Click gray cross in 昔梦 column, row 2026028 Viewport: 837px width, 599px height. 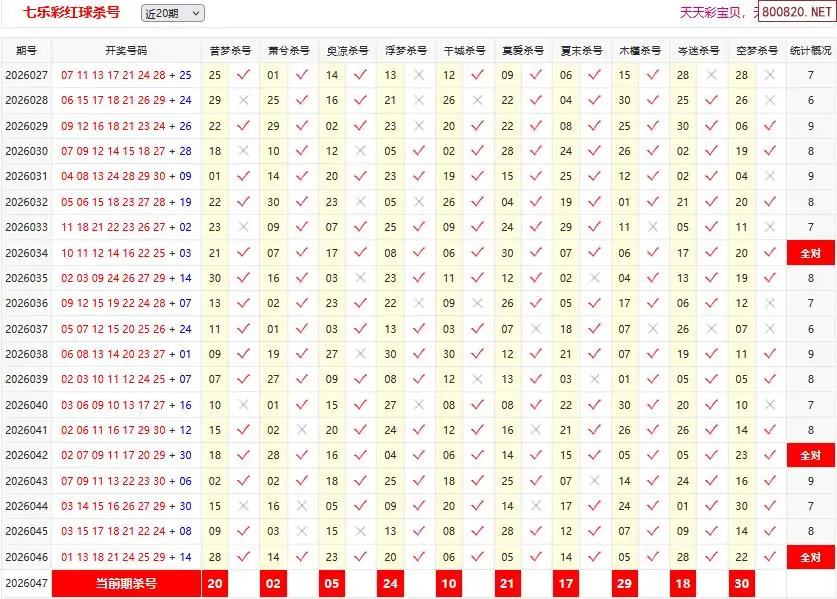point(243,100)
